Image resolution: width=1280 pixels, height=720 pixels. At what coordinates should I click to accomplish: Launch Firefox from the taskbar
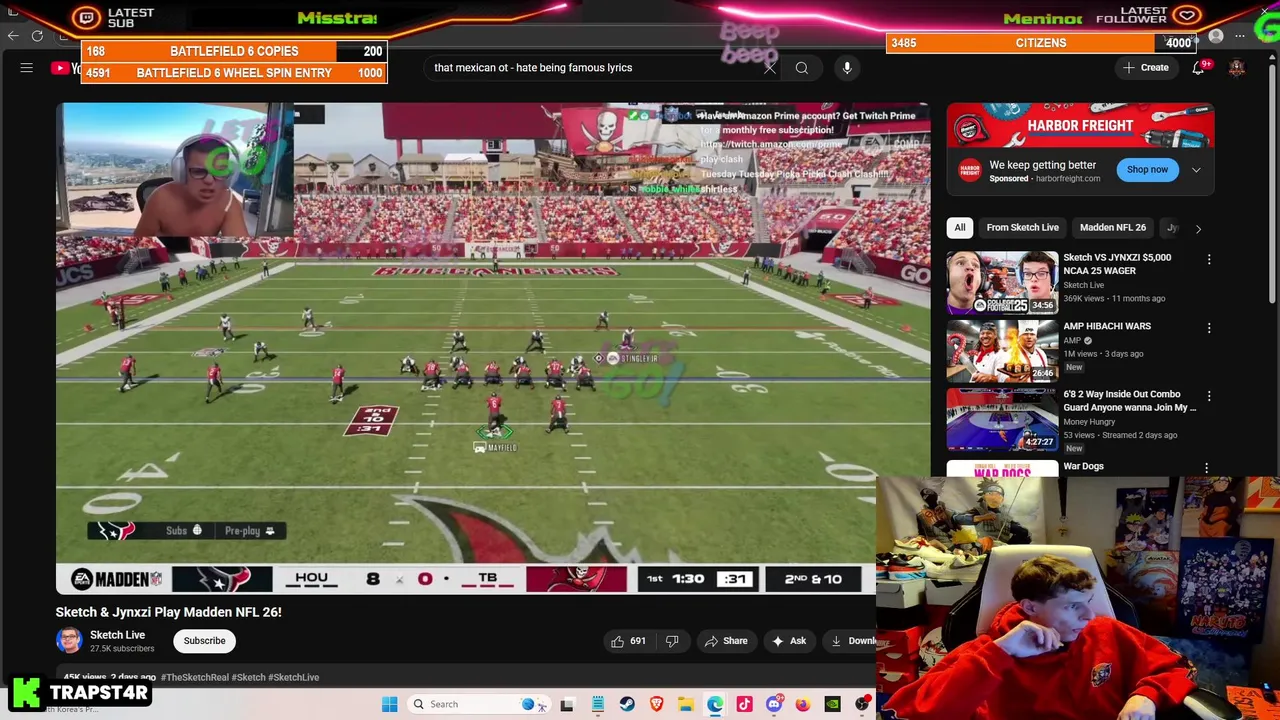[803, 704]
